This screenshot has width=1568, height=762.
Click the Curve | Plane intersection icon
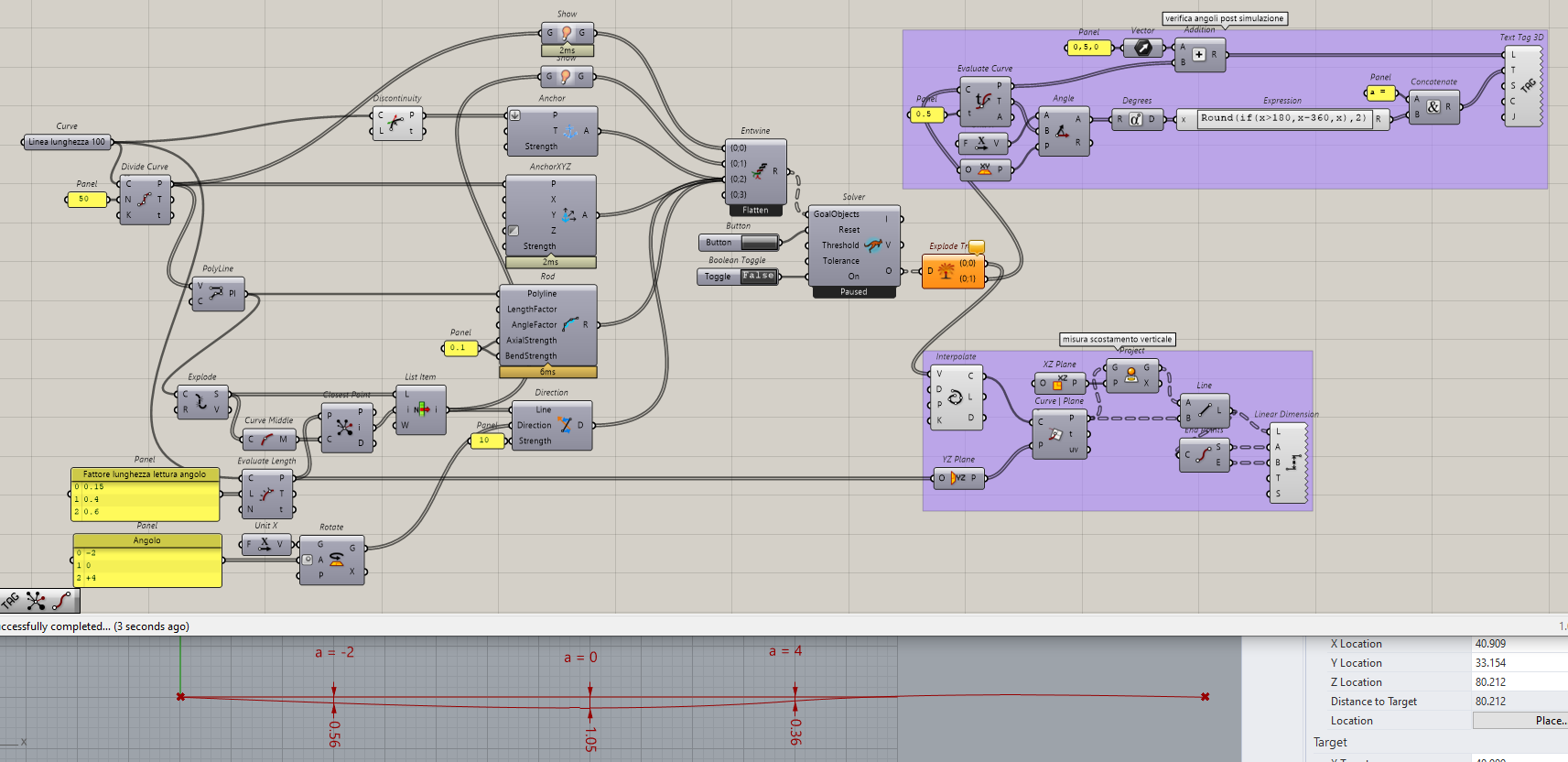pyautogui.click(x=1055, y=434)
